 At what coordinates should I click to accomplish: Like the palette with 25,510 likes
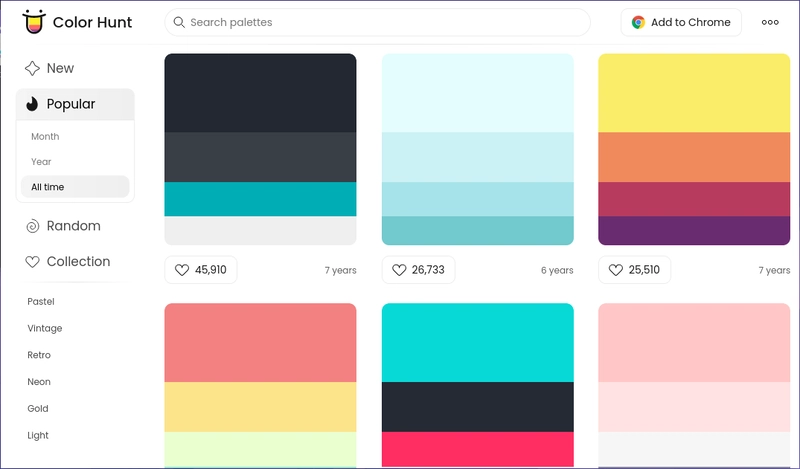coord(634,270)
